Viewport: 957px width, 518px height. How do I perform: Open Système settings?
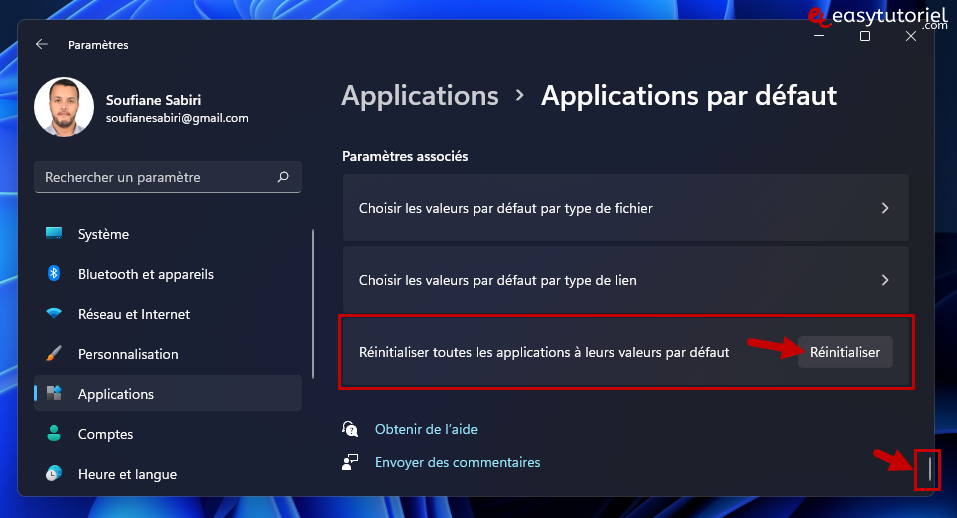(168, 234)
